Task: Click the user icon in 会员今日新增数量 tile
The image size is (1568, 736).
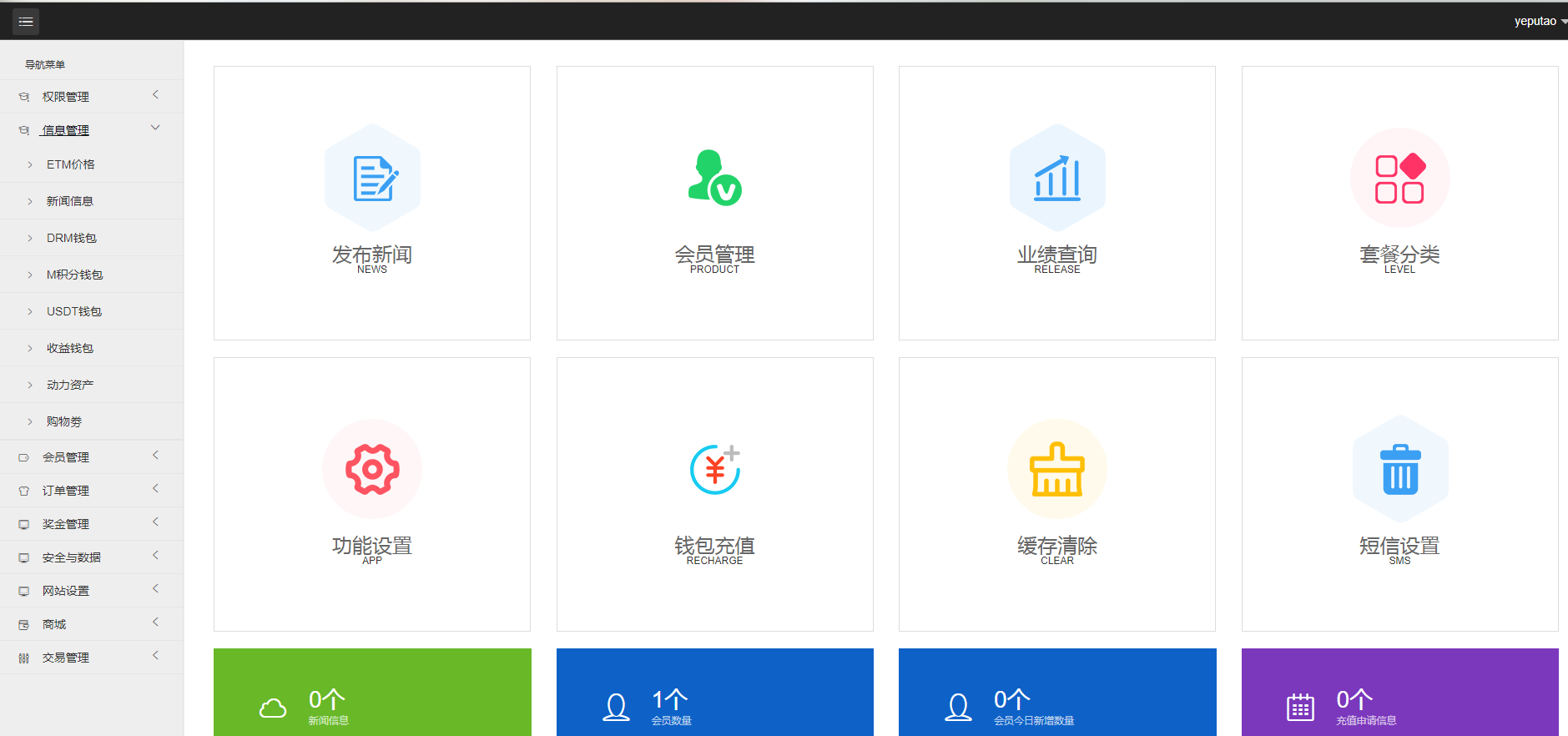Action: point(958,708)
